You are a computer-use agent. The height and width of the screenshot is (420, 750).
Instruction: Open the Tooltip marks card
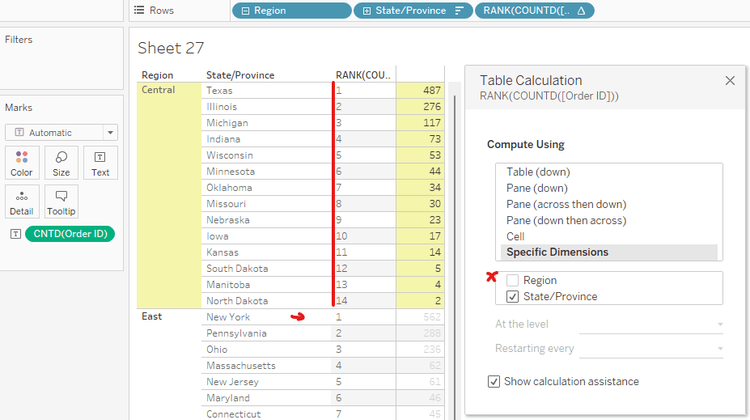pos(61,202)
